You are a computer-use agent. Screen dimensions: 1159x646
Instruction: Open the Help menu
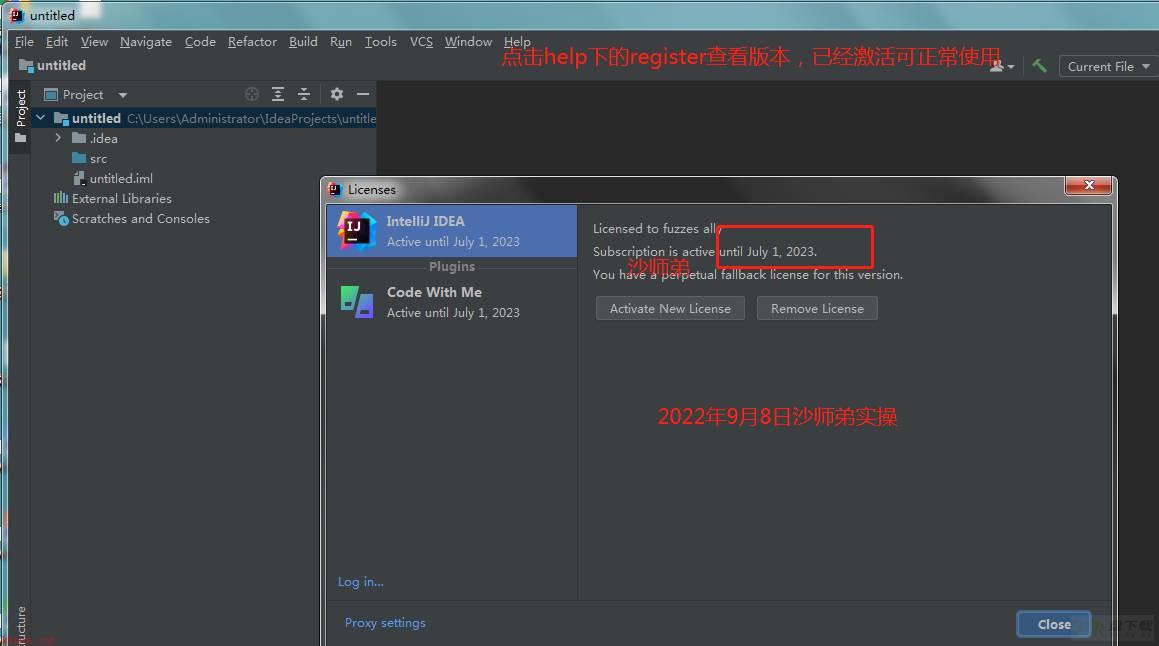517,42
